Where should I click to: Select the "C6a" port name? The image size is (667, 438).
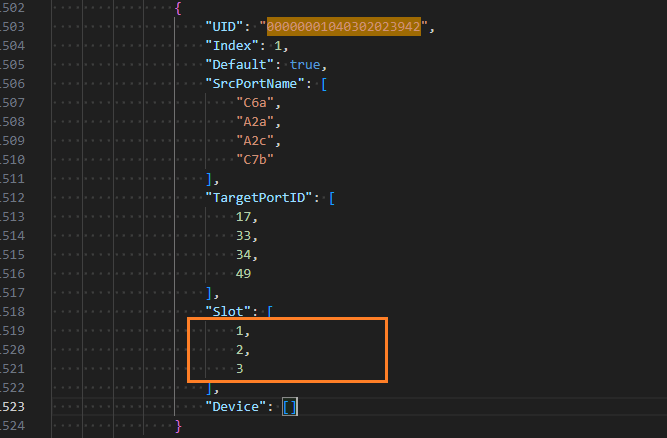pos(255,102)
